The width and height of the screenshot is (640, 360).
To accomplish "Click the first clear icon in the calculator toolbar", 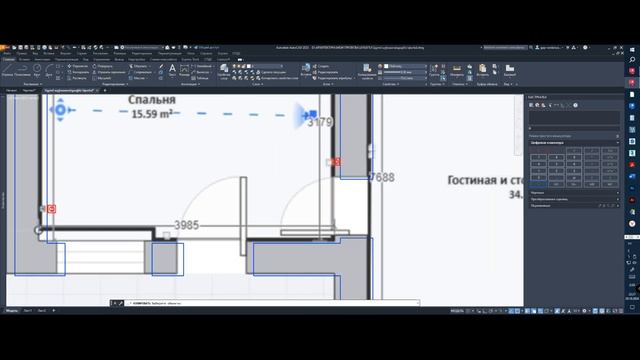I will pos(531,105).
